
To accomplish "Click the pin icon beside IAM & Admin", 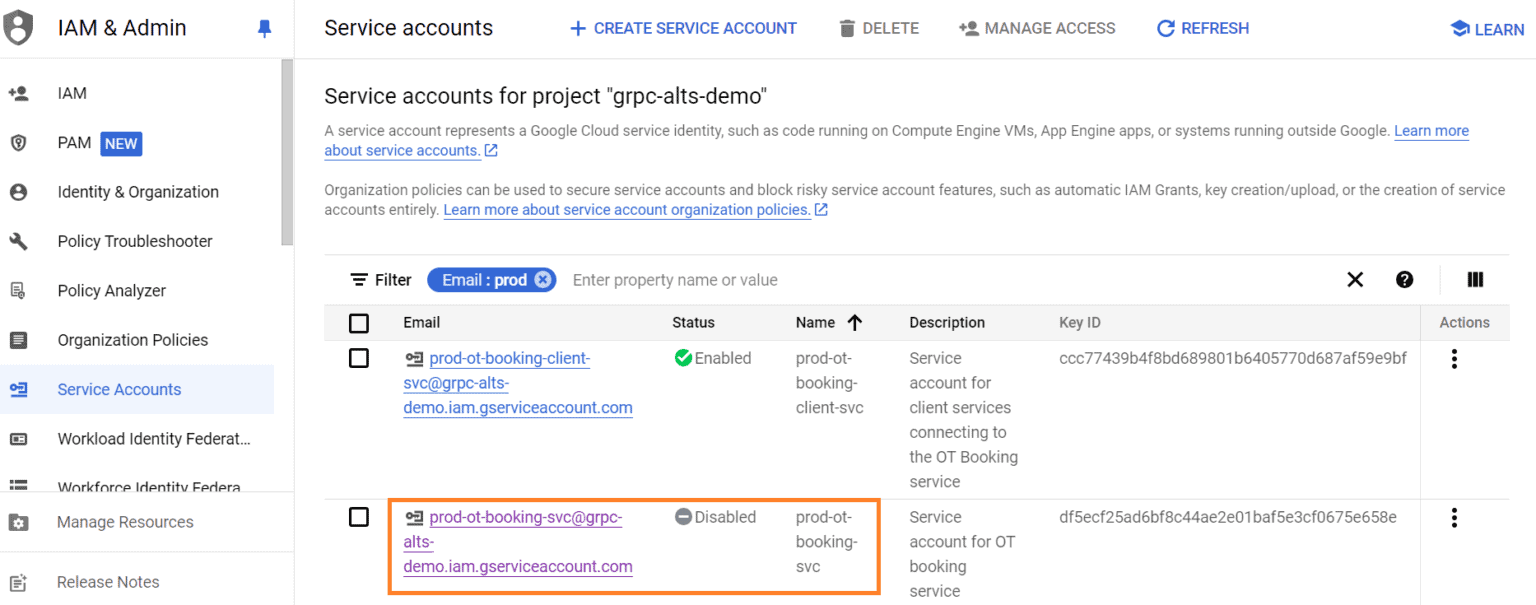I will [264, 29].
